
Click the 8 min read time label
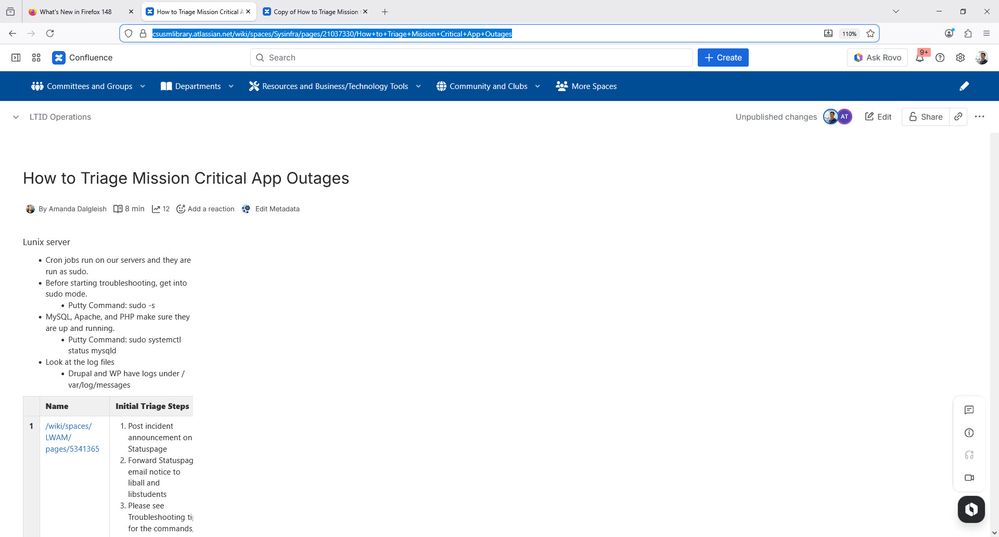coord(129,209)
